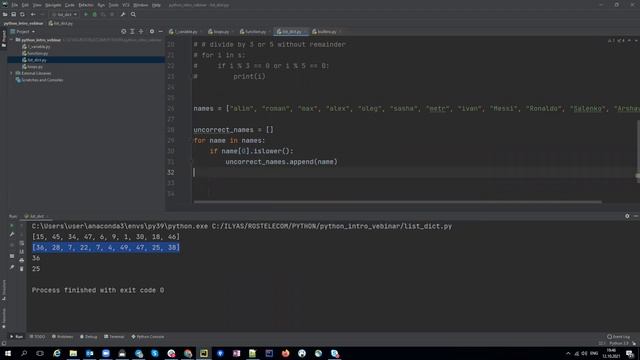The image size is (640, 360).
Task: Open the Window menu
Action: (140, 5)
